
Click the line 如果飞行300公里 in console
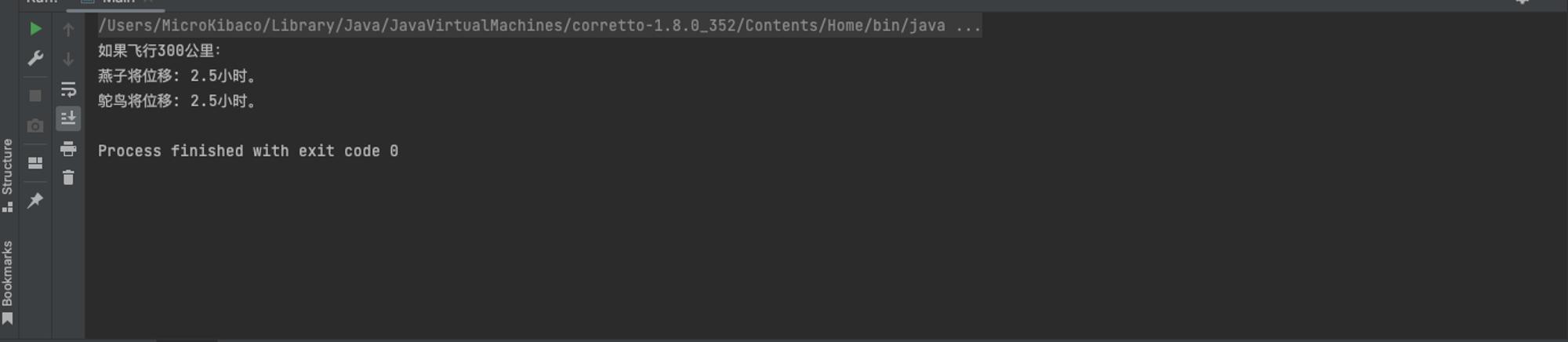coord(160,51)
